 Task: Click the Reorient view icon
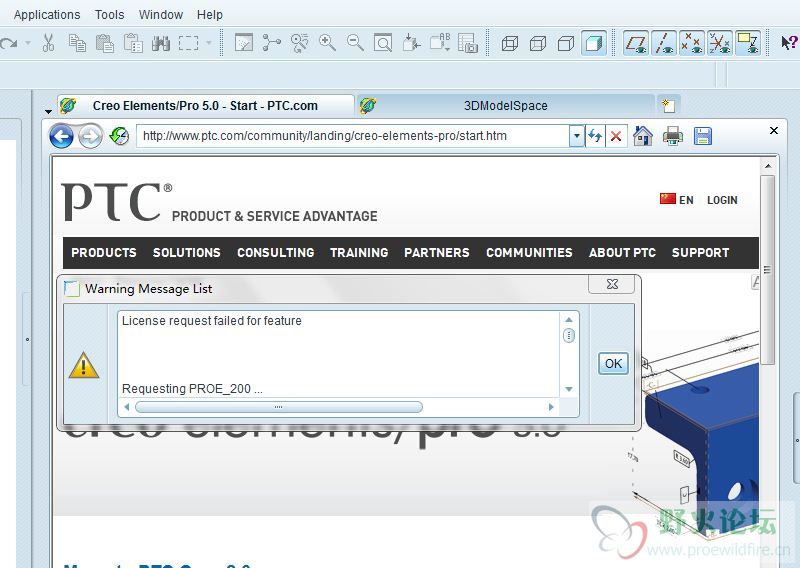tap(411, 43)
